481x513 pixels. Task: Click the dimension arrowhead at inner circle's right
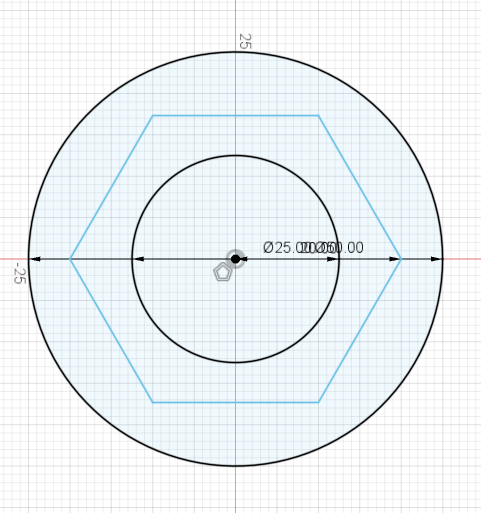click(x=332, y=259)
